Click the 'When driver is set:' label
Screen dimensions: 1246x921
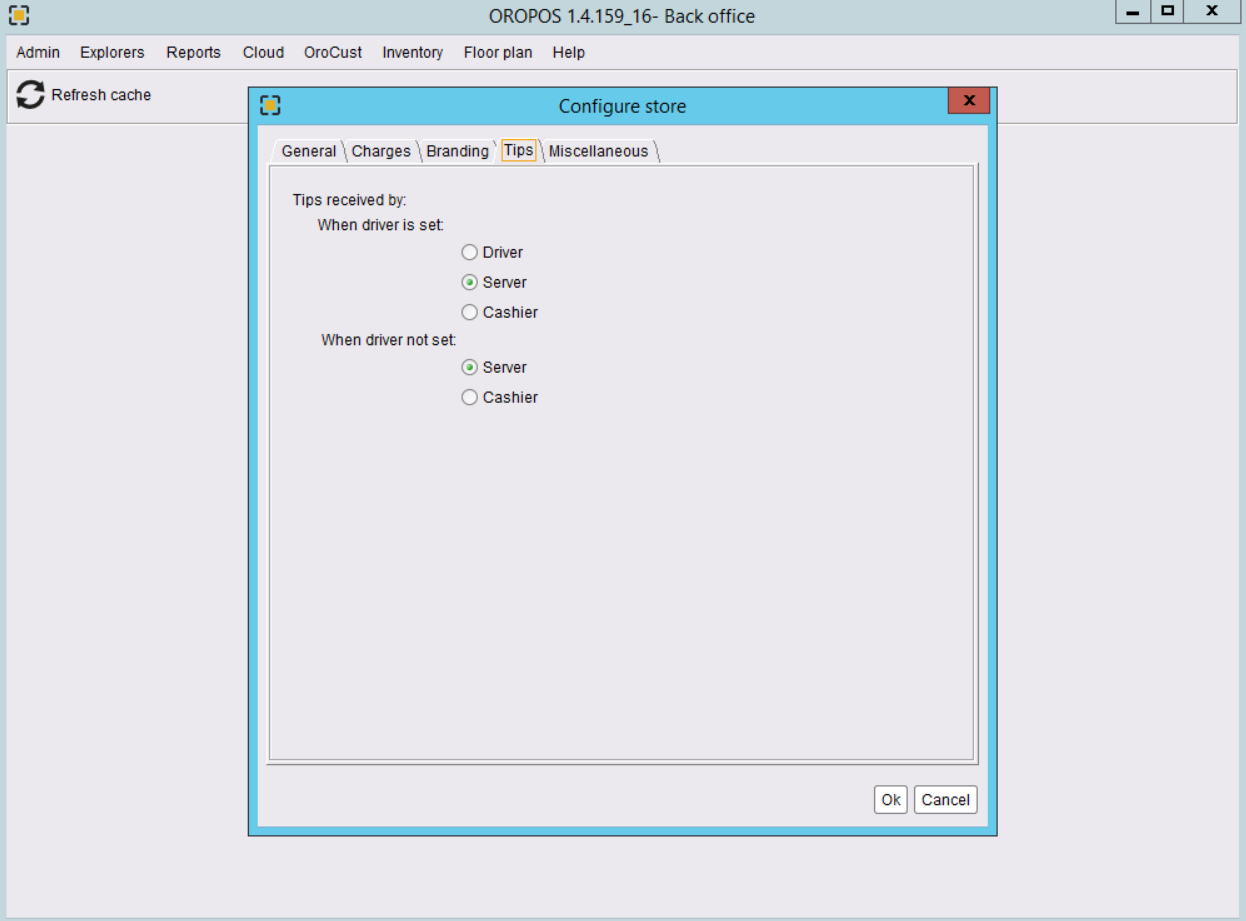pos(380,226)
